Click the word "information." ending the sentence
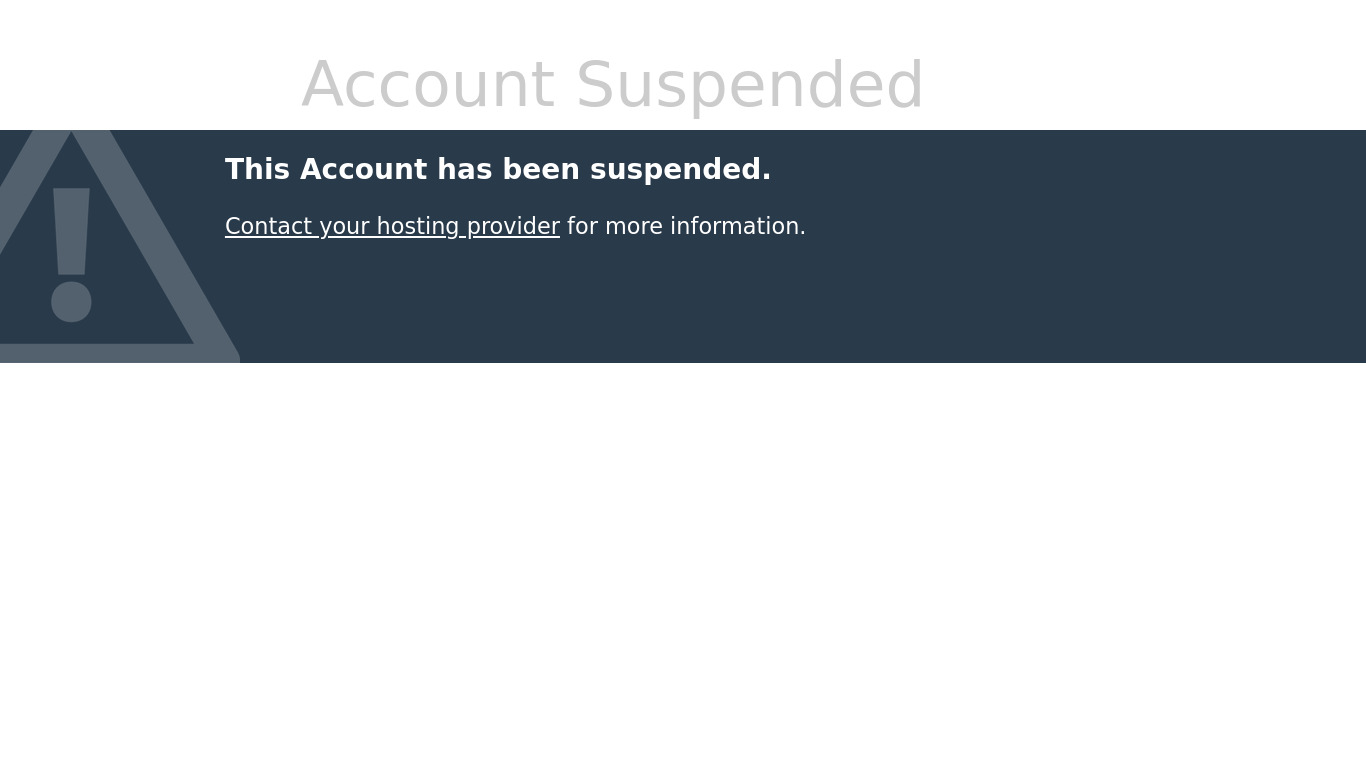The height and width of the screenshot is (768, 1366). pos(738,227)
